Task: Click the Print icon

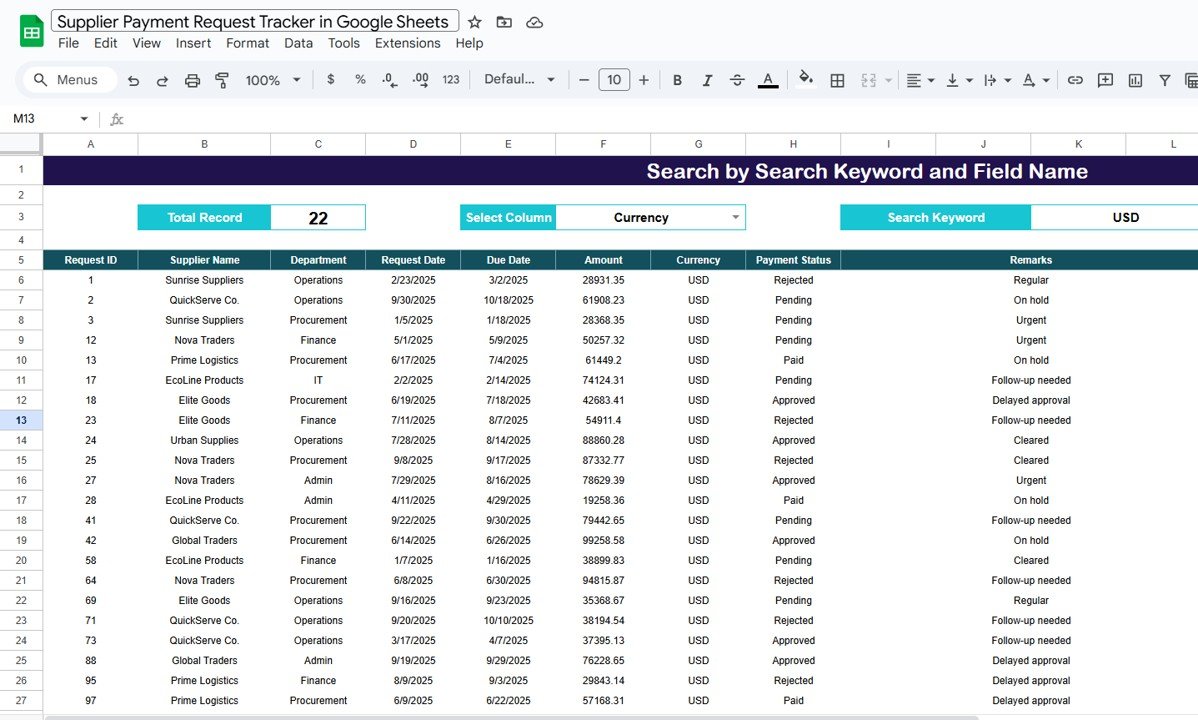Action: [192, 80]
